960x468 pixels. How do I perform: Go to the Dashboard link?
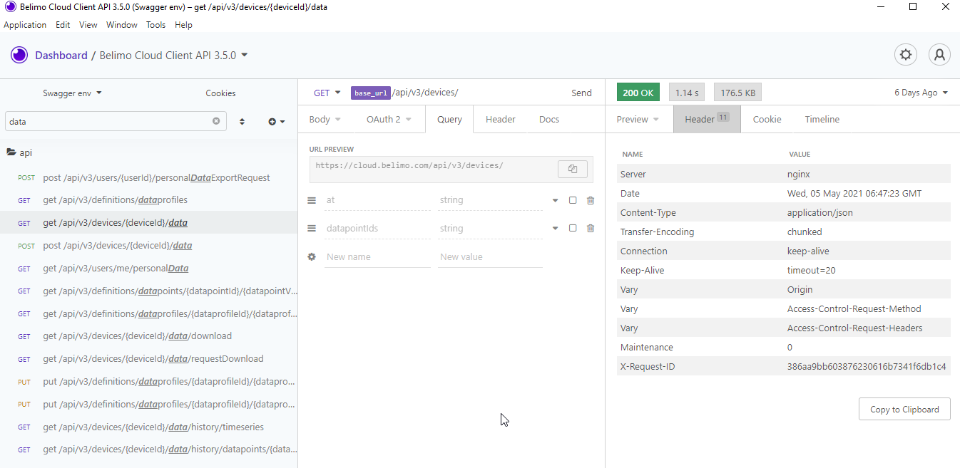pos(61,55)
